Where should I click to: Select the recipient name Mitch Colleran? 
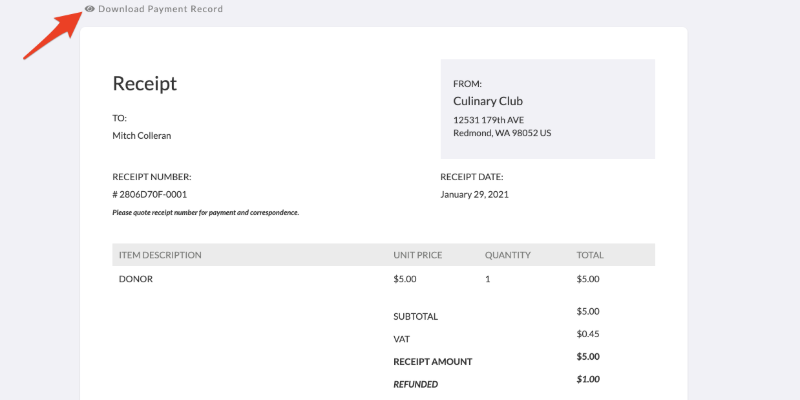tap(142, 136)
